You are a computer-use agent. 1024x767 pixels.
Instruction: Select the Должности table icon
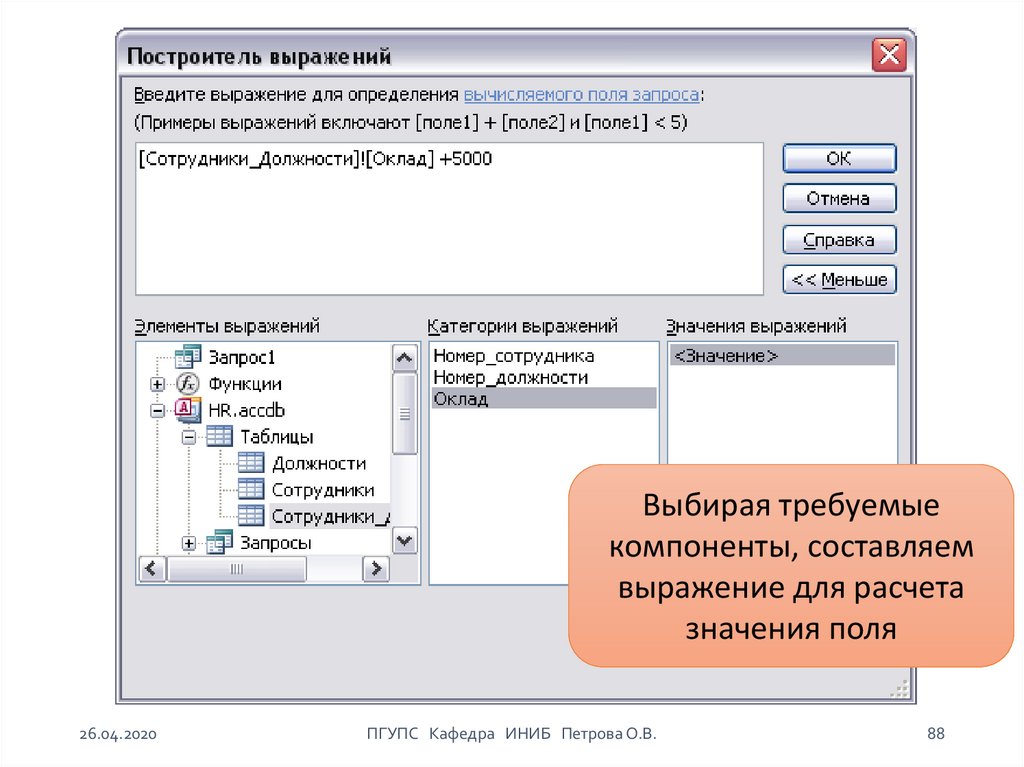[251, 463]
